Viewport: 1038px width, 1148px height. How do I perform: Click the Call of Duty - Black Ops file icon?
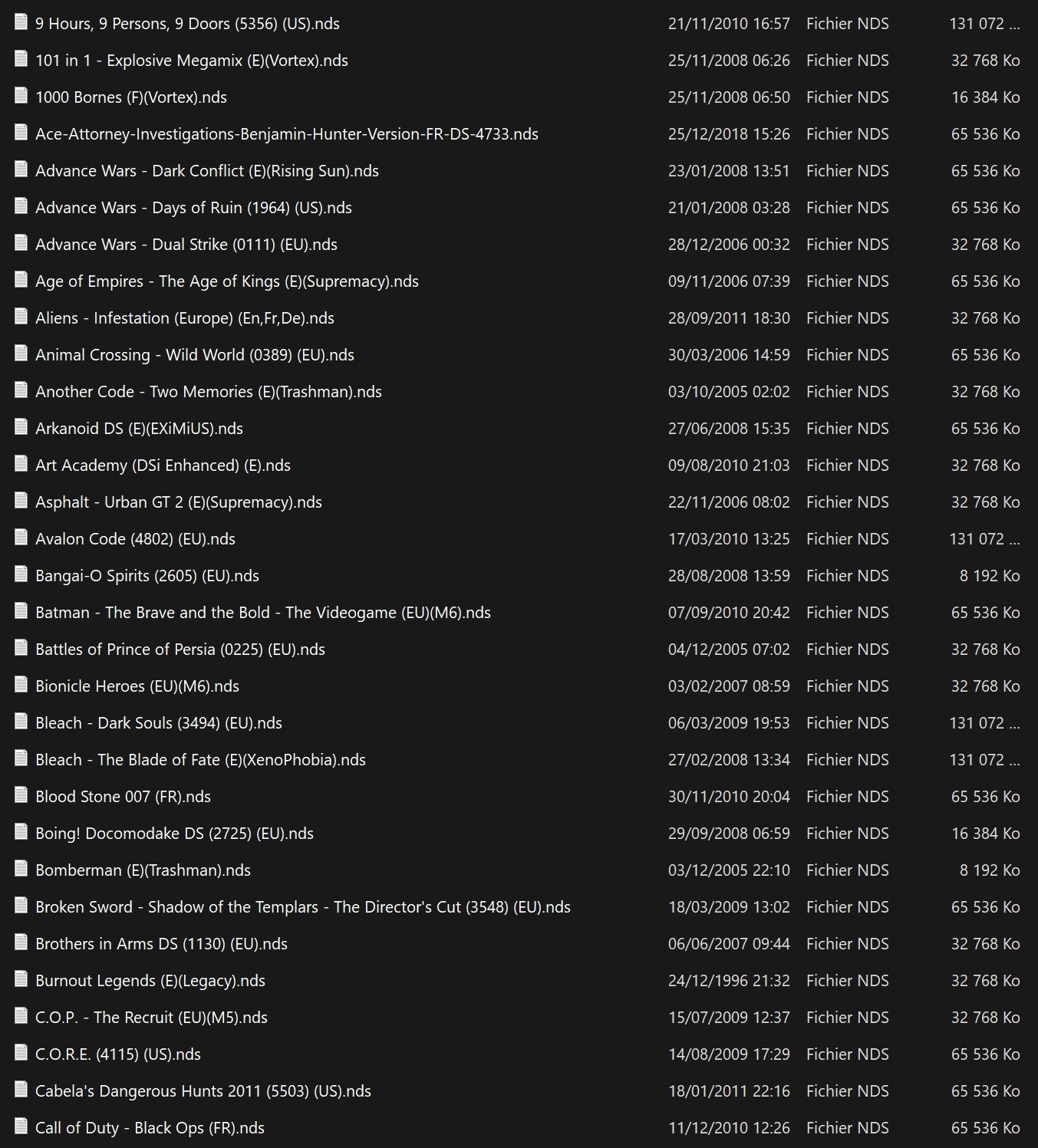[x=21, y=1127]
